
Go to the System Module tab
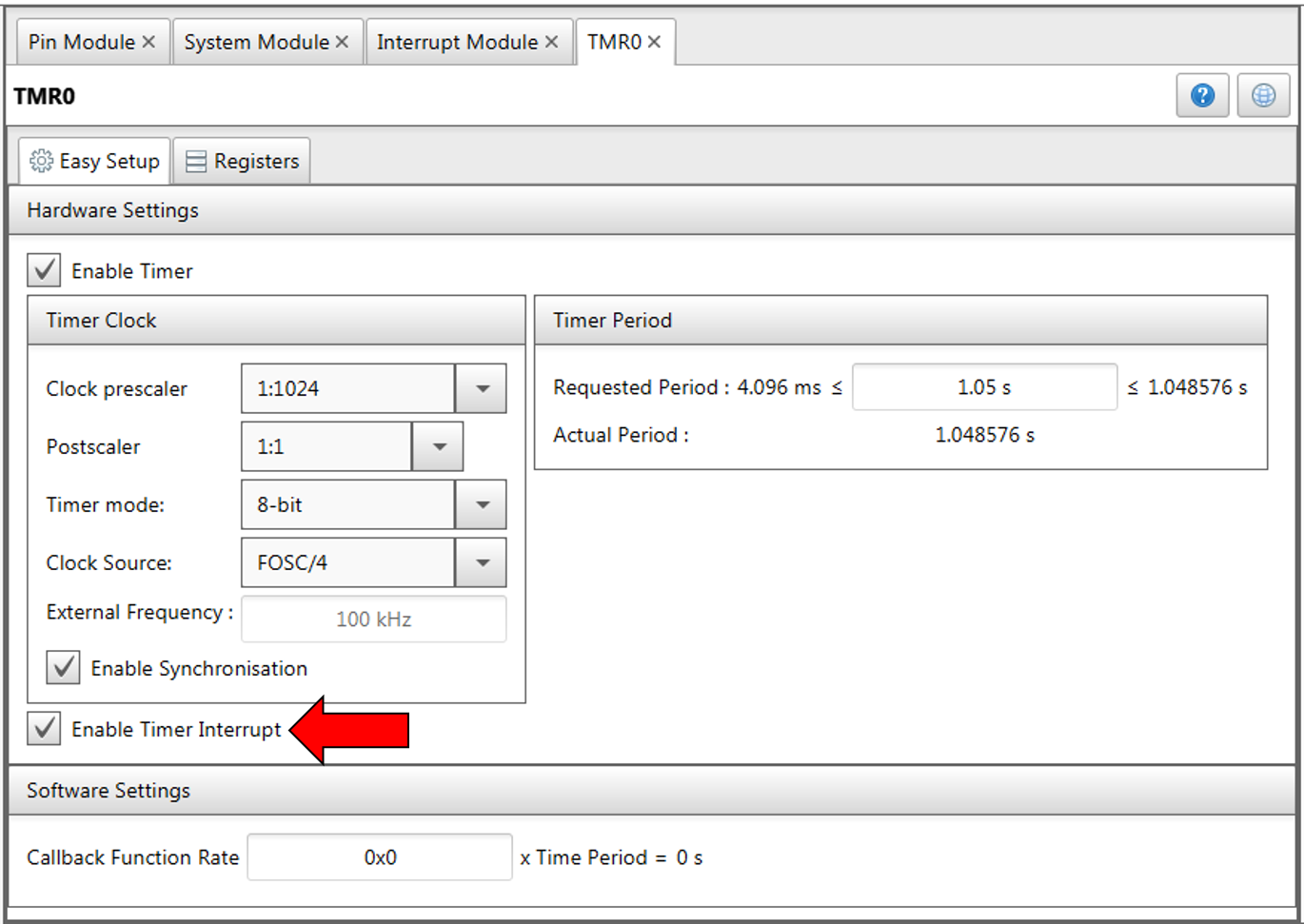click(x=255, y=42)
